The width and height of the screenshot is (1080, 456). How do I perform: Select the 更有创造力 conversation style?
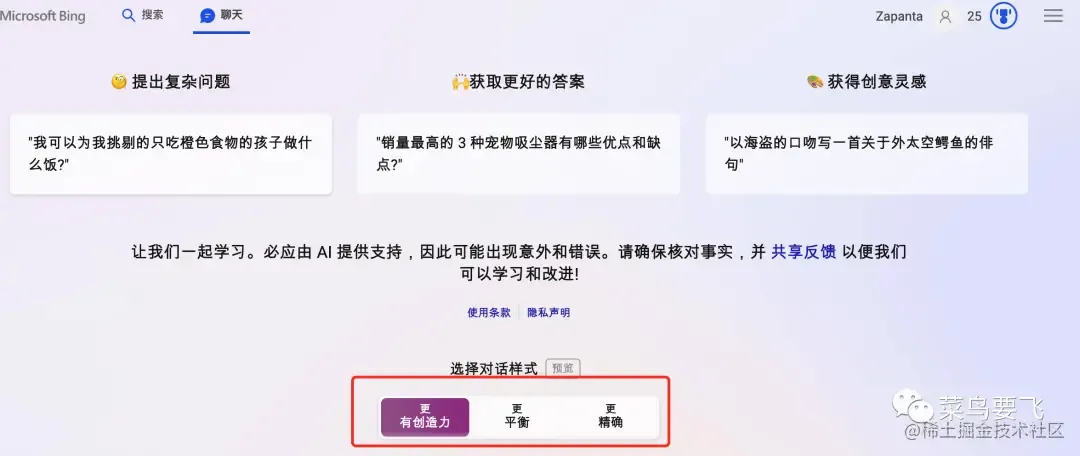pyautogui.click(x=425, y=417)
